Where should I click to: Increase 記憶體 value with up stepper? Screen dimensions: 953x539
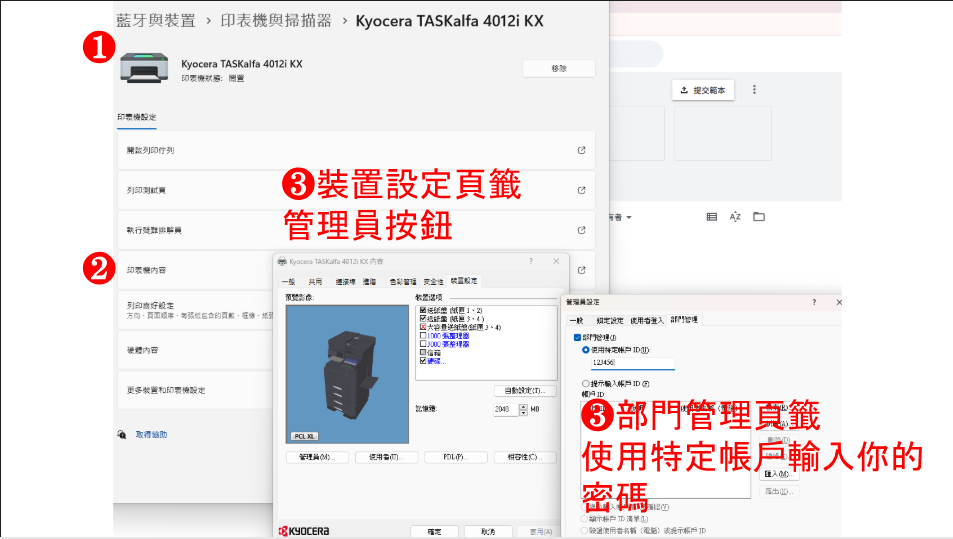pyautogui.click(x=523, y=407)
